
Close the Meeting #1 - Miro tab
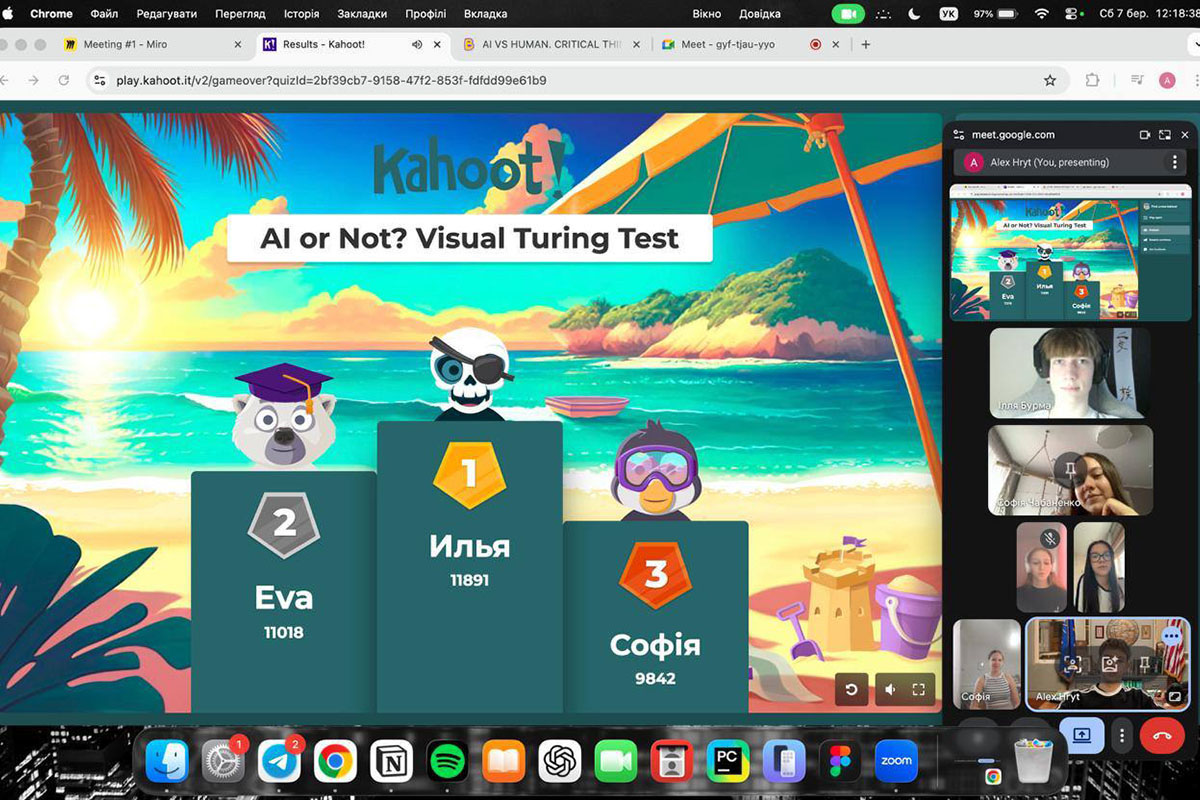pyautogui.click(x=237, y=44)
